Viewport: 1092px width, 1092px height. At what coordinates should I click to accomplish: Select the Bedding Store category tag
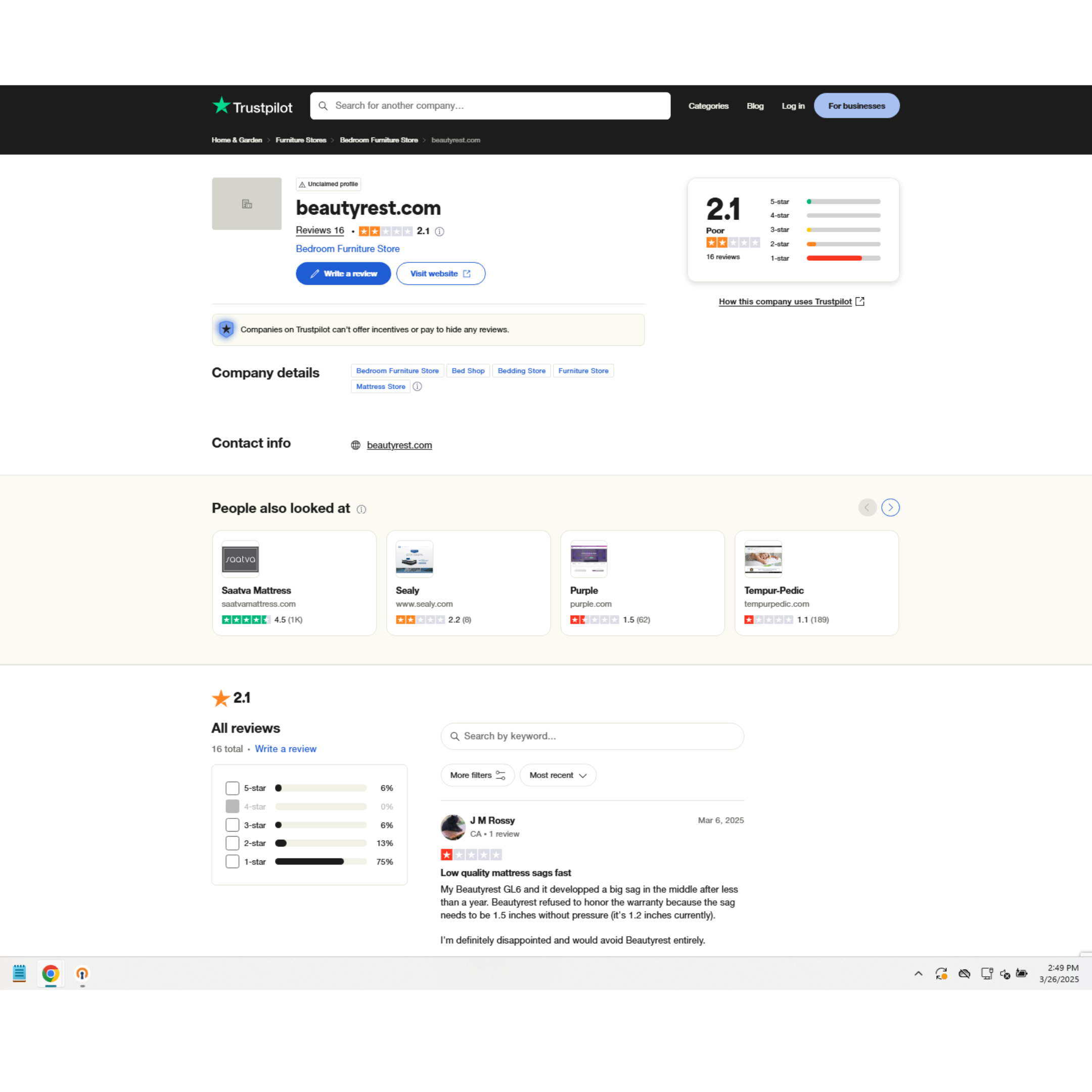click(521, 371)
